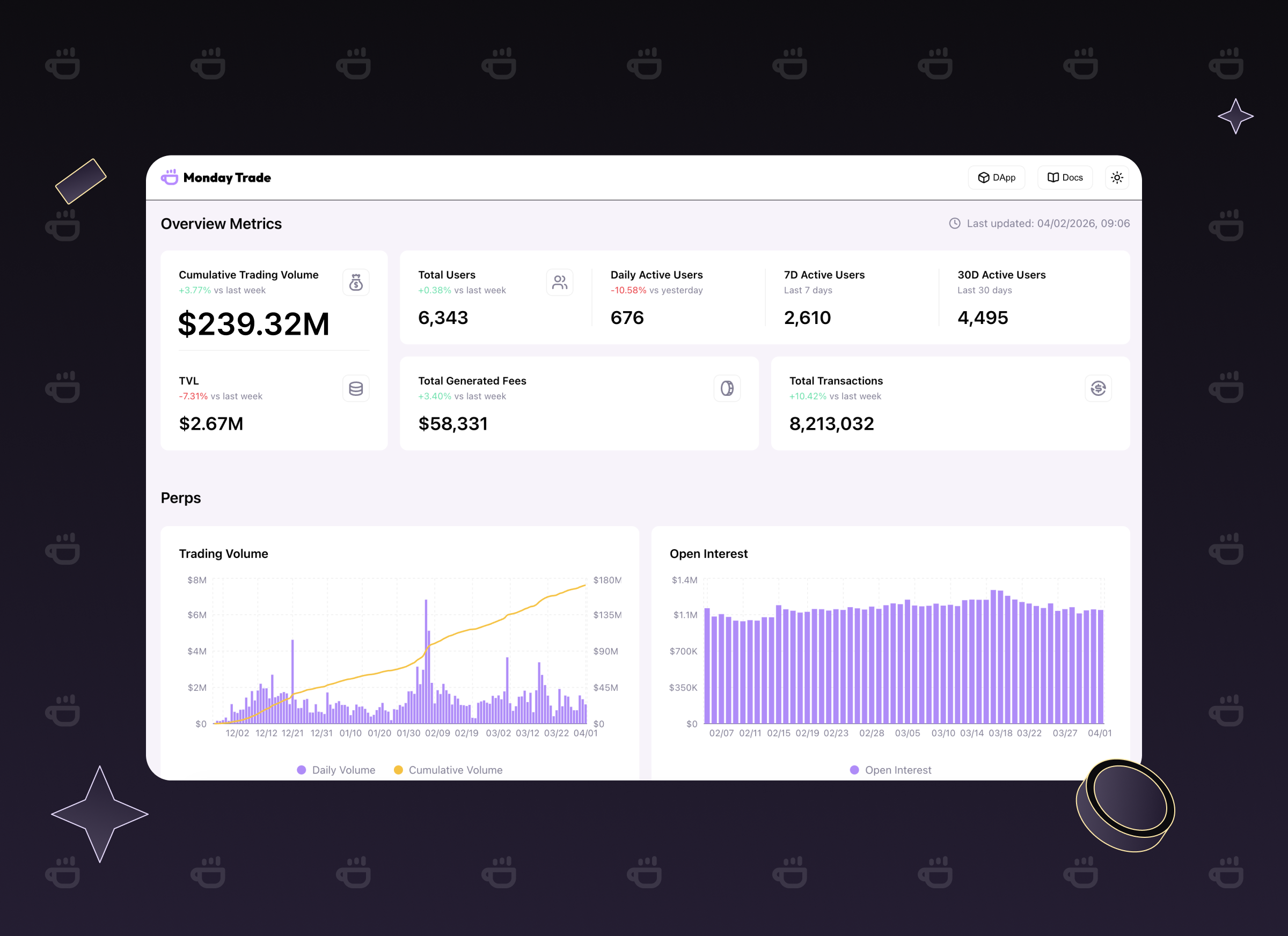This screenshot has height=936, width=1288.
Task: Click the clock icon beside Last updated
Action: click(955, 223)
